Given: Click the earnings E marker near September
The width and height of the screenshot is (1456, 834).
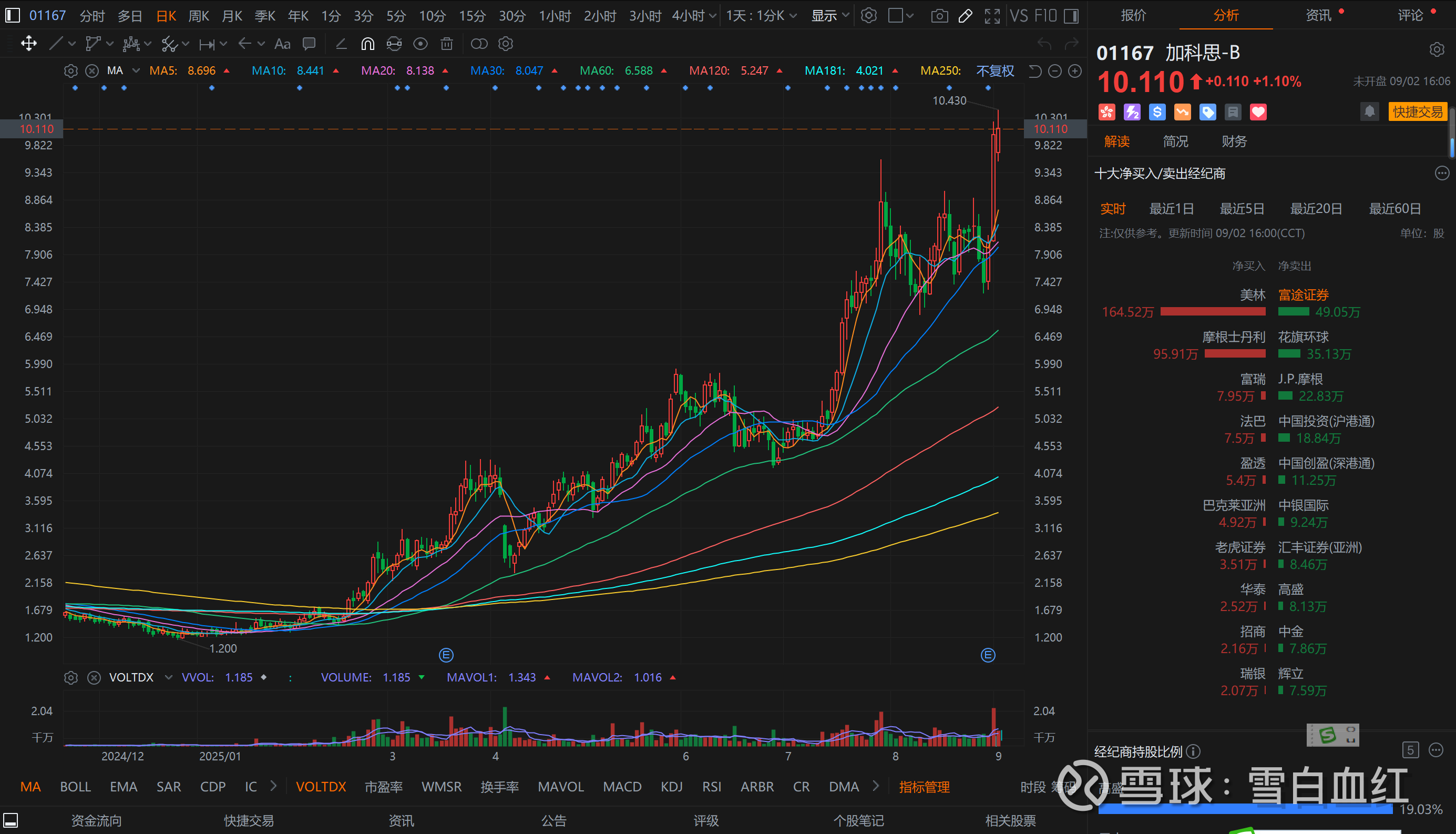Looking at the screenshot, I should pyautogui.click(x=988, y=655).
